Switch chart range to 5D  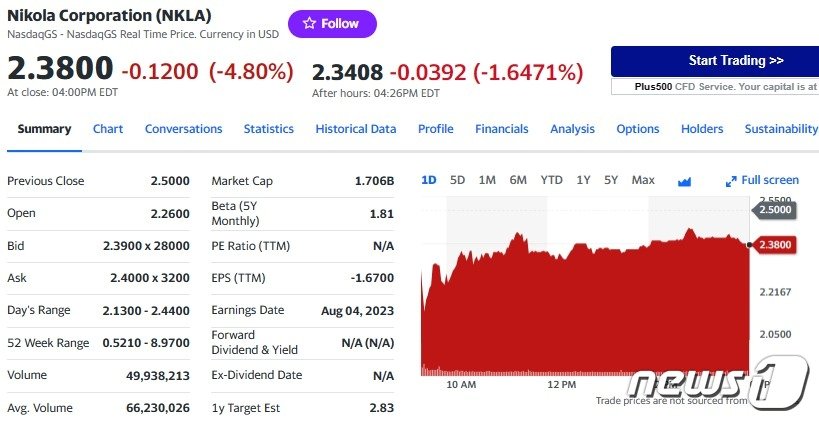pos(457,180)
